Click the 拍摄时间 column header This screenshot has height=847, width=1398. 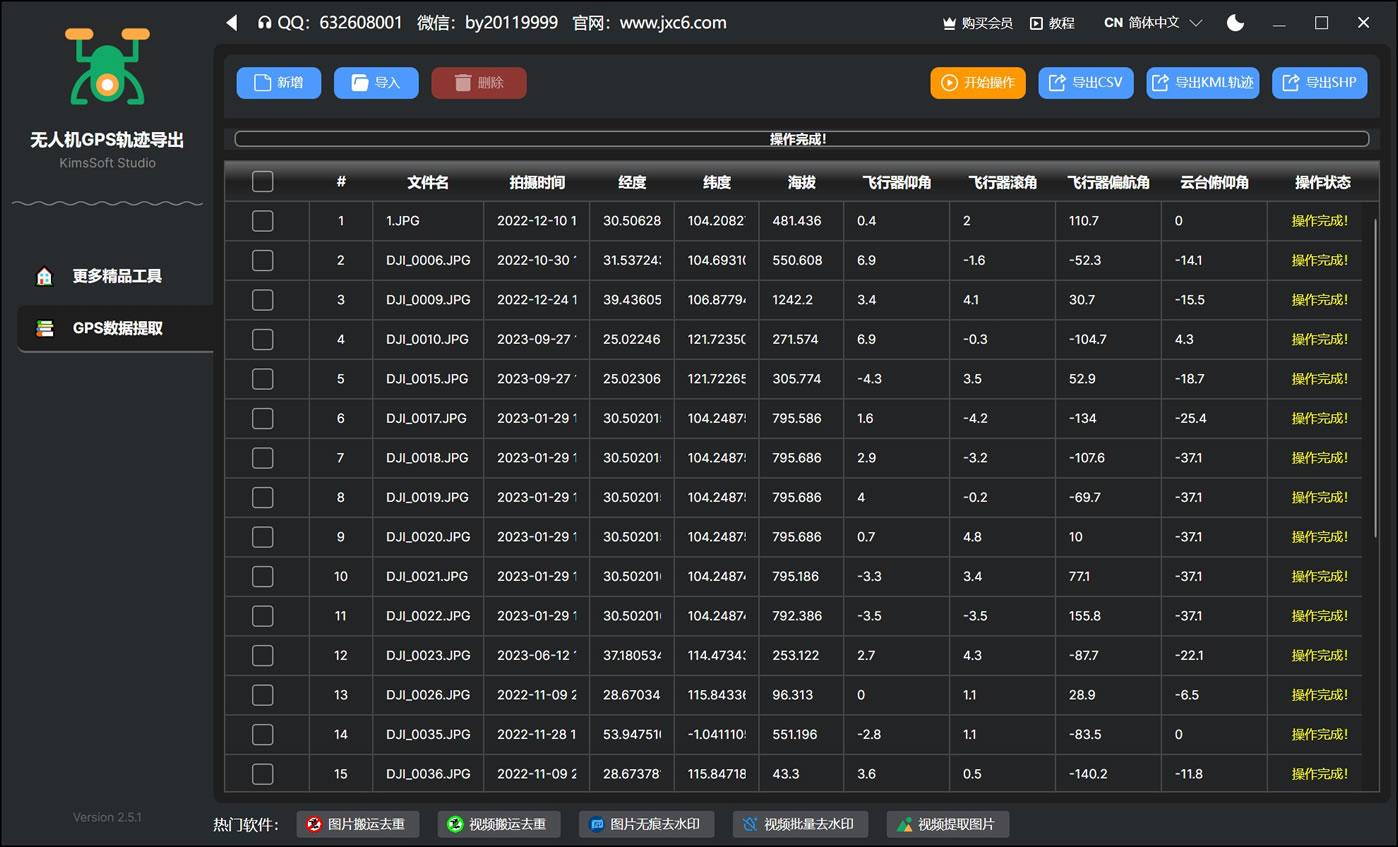tap(537, 182)
